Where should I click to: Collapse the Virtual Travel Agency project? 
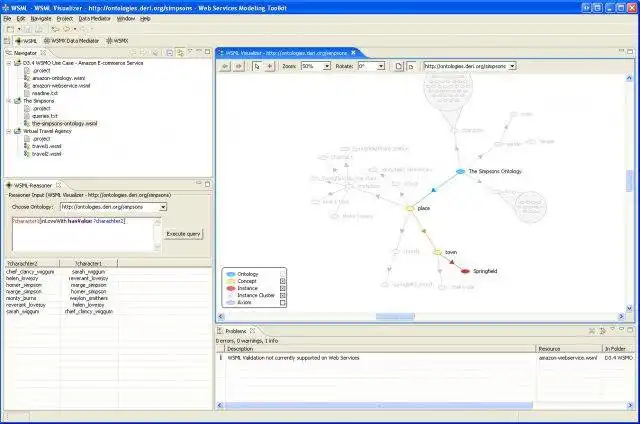coord(9,131)
